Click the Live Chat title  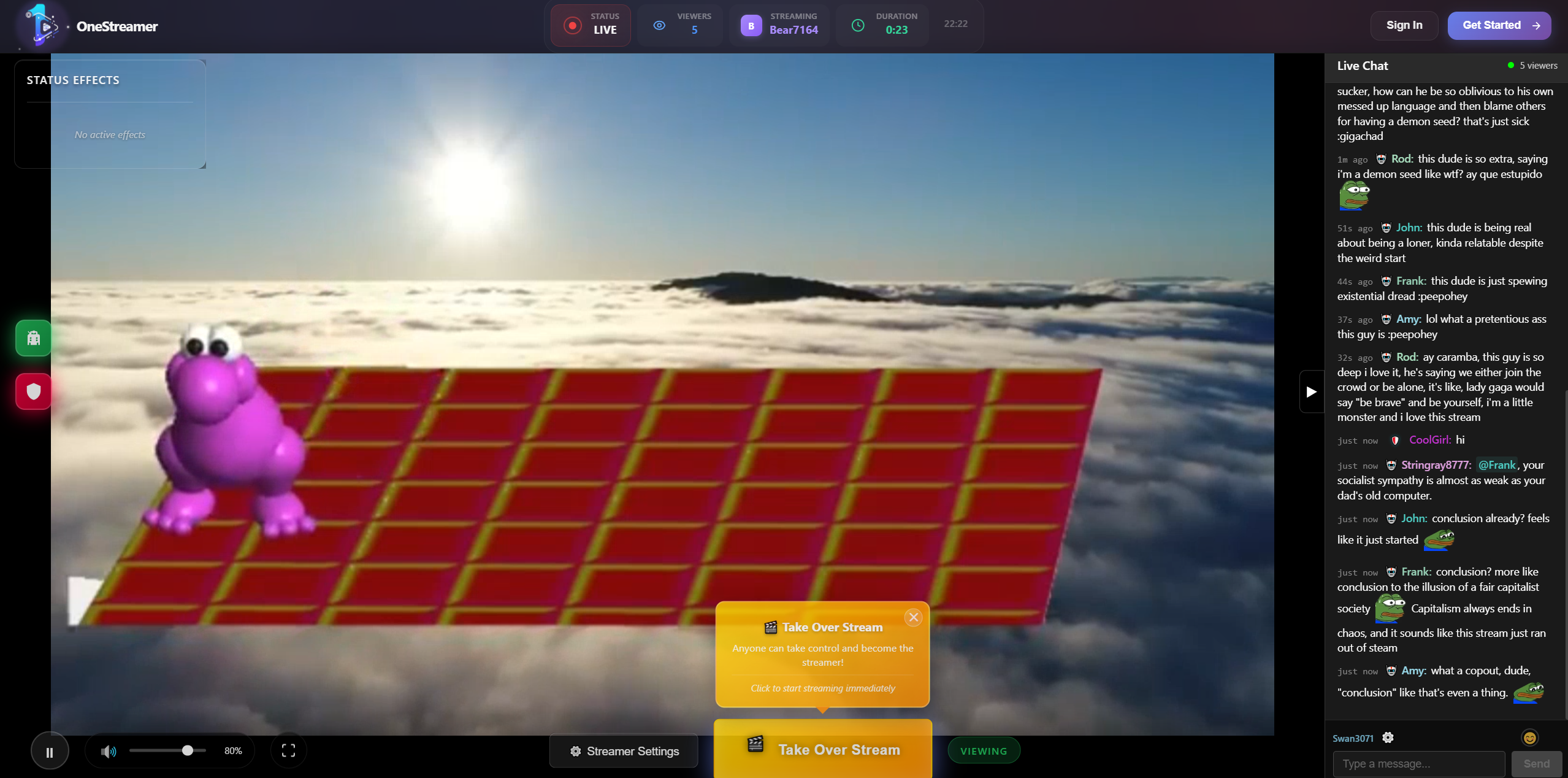(x=1362, y=66)
